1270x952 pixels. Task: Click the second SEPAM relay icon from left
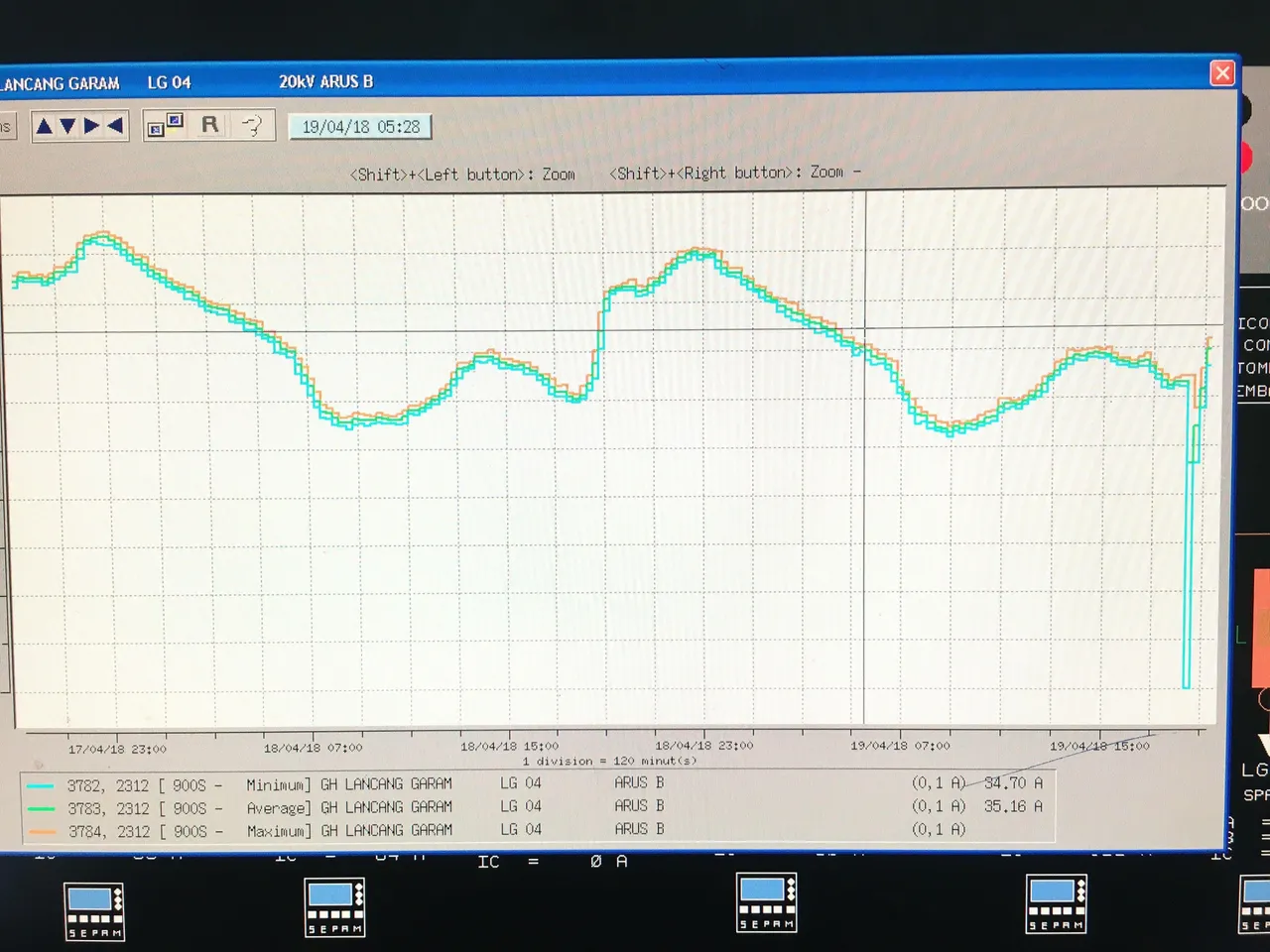pos(334,906)
